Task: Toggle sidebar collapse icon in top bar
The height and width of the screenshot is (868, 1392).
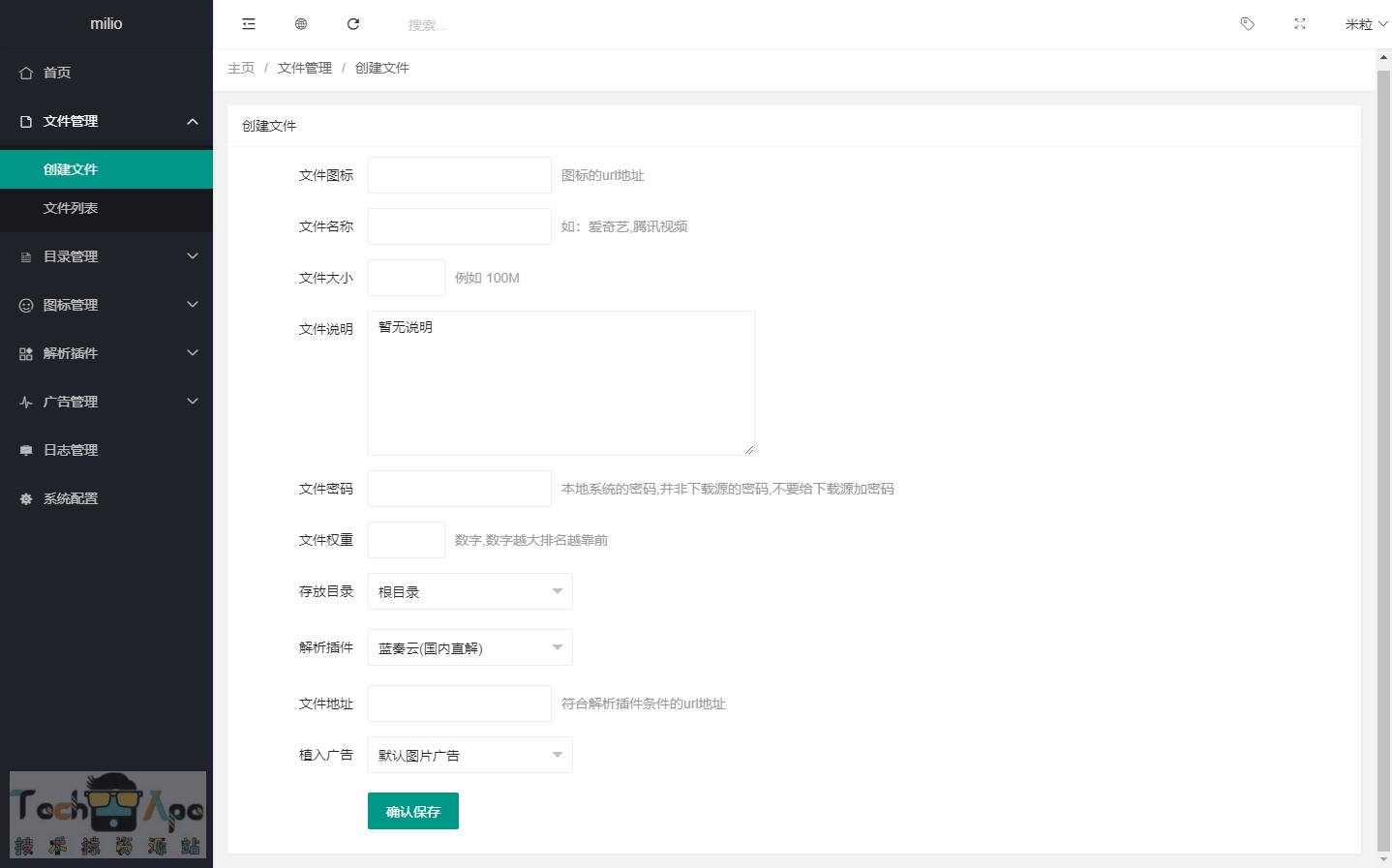Action: pos(249,24)
